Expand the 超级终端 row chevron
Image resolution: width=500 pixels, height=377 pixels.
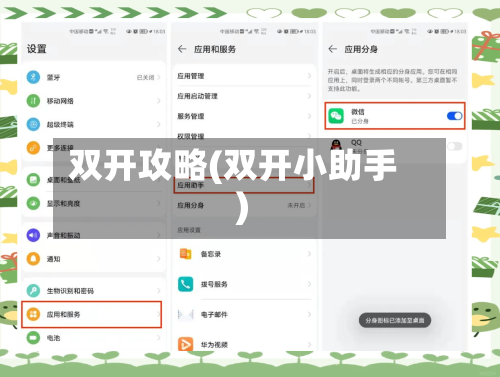159,124
